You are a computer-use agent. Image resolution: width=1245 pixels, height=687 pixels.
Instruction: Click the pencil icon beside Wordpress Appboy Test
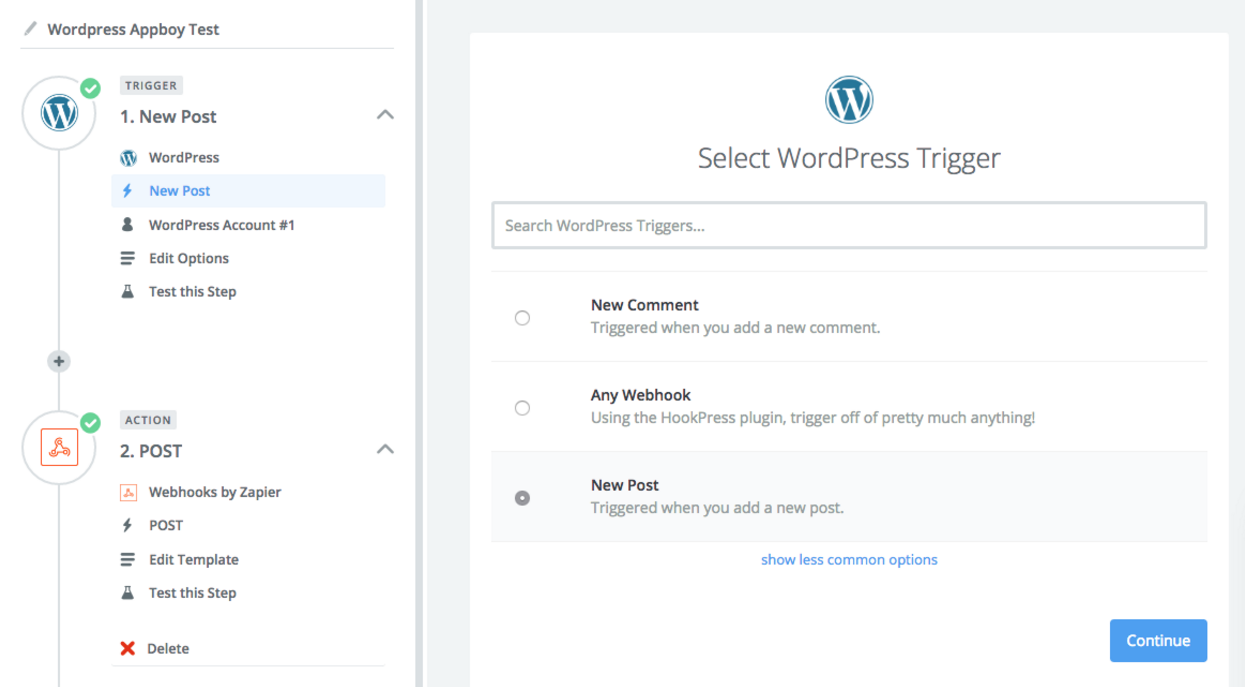click(29, 29)
